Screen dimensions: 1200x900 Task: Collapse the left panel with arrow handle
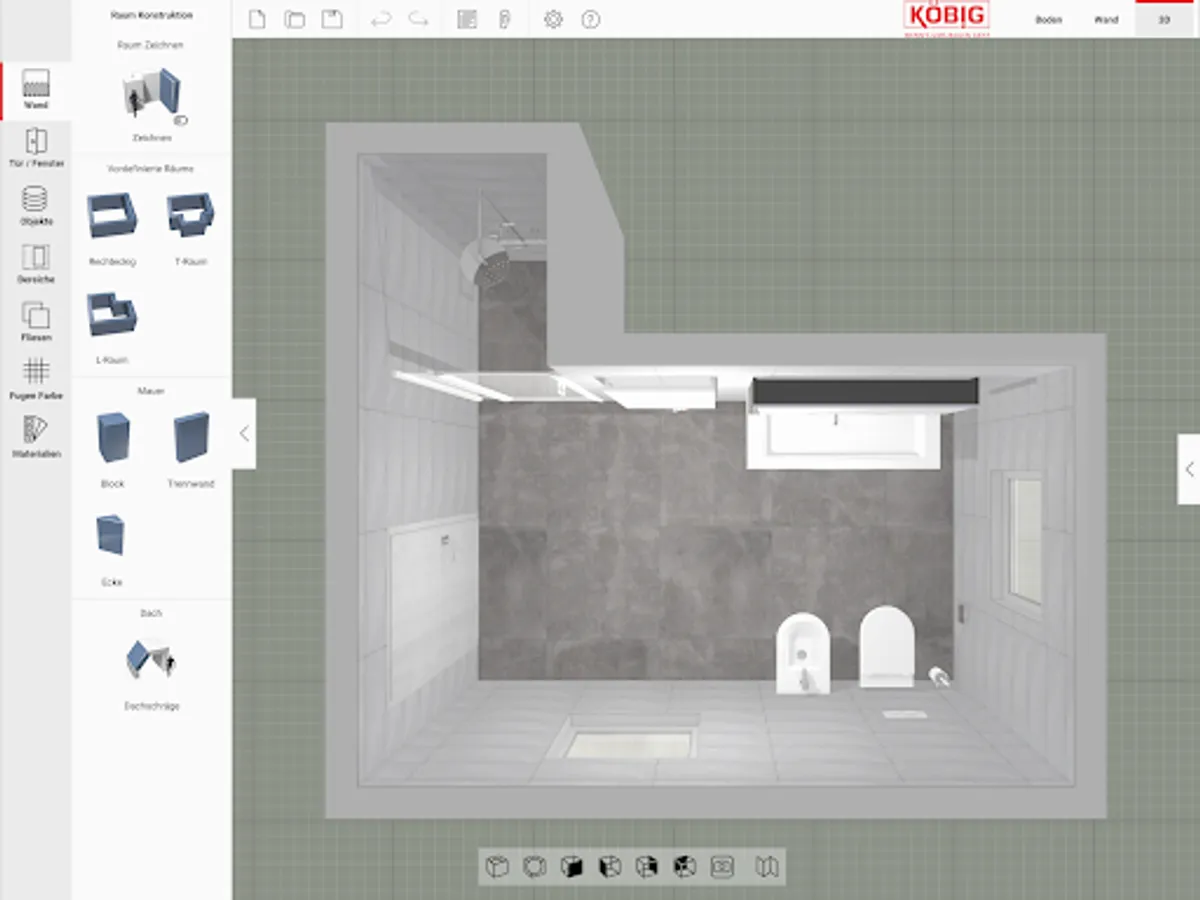(244, 434)
